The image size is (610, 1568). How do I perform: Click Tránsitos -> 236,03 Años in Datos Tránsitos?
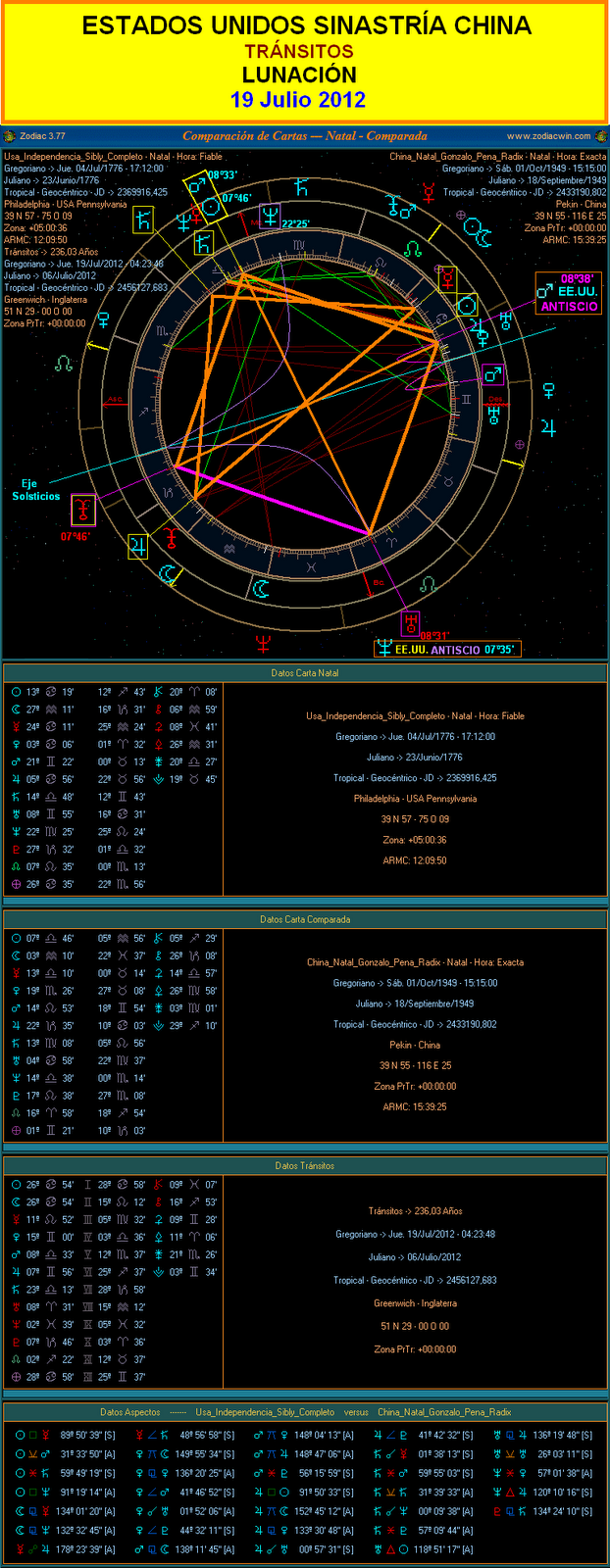(x=415, y=1211)
